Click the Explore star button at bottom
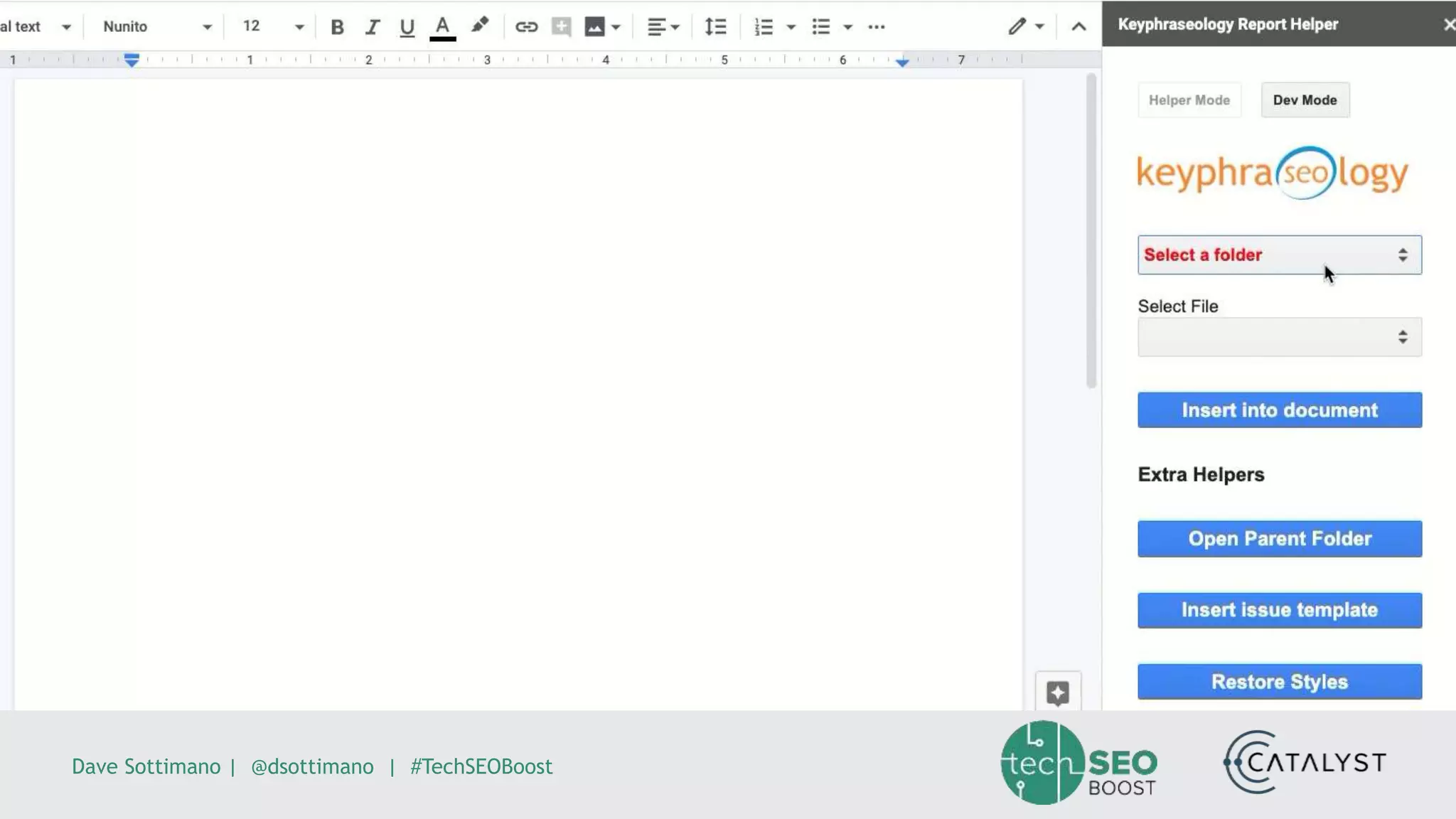 1057,692
